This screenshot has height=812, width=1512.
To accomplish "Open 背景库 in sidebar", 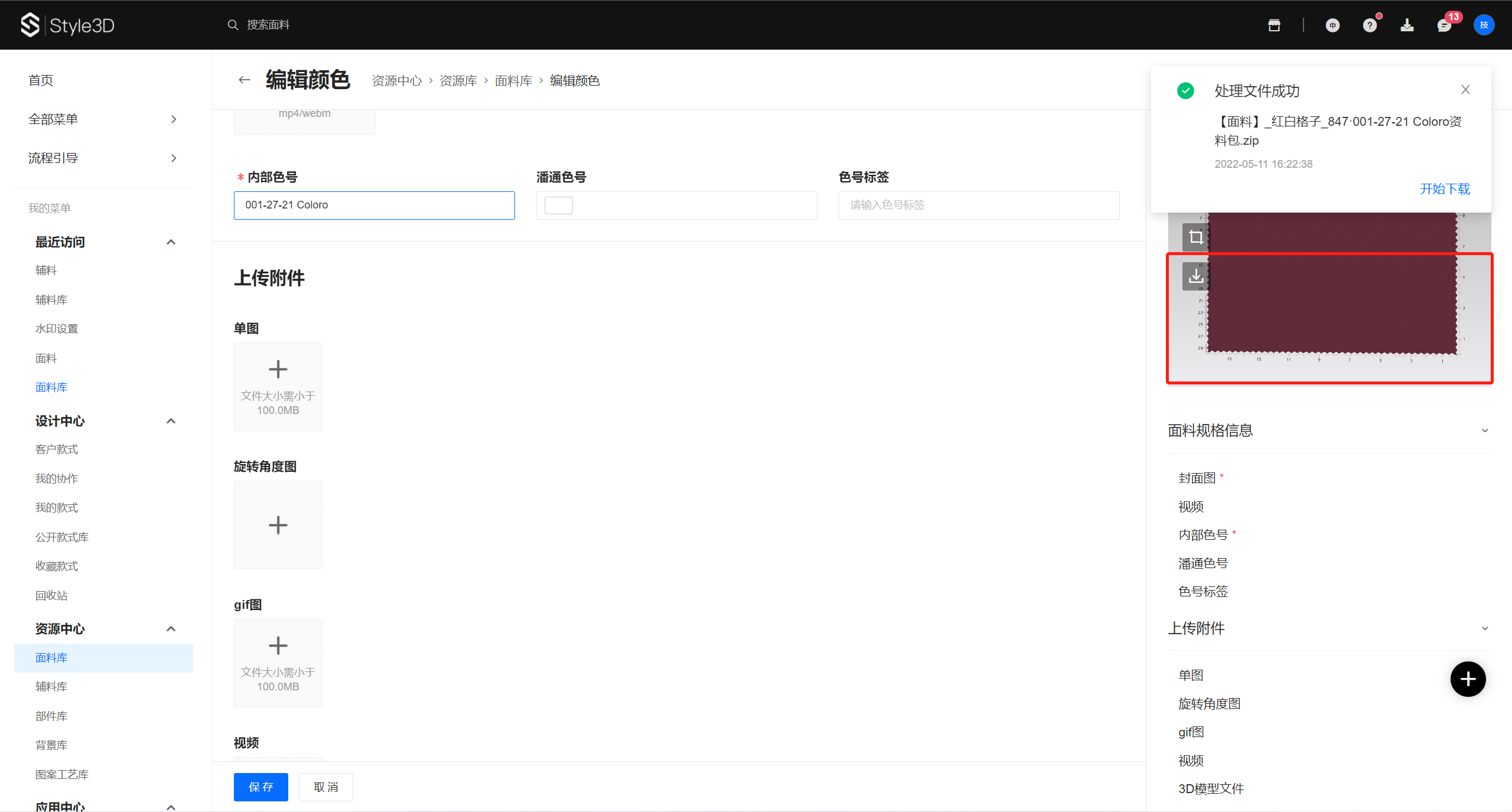I will pyautogui.click(x=51, y=745).
